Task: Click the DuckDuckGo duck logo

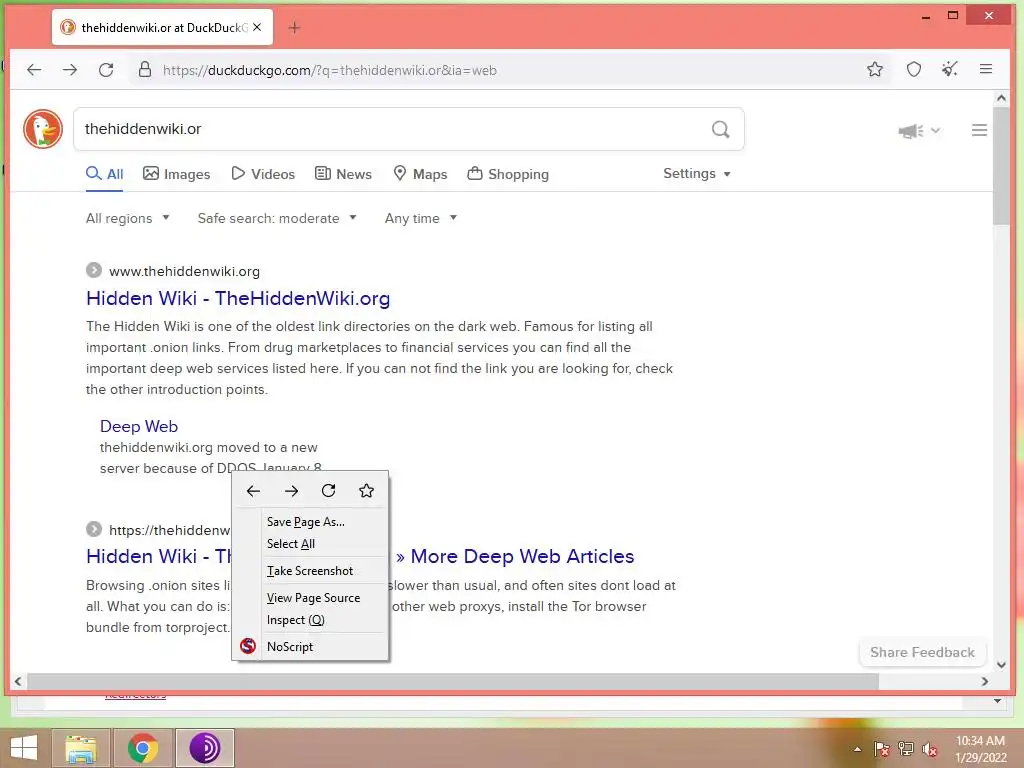Action: (x=43, y=129)
